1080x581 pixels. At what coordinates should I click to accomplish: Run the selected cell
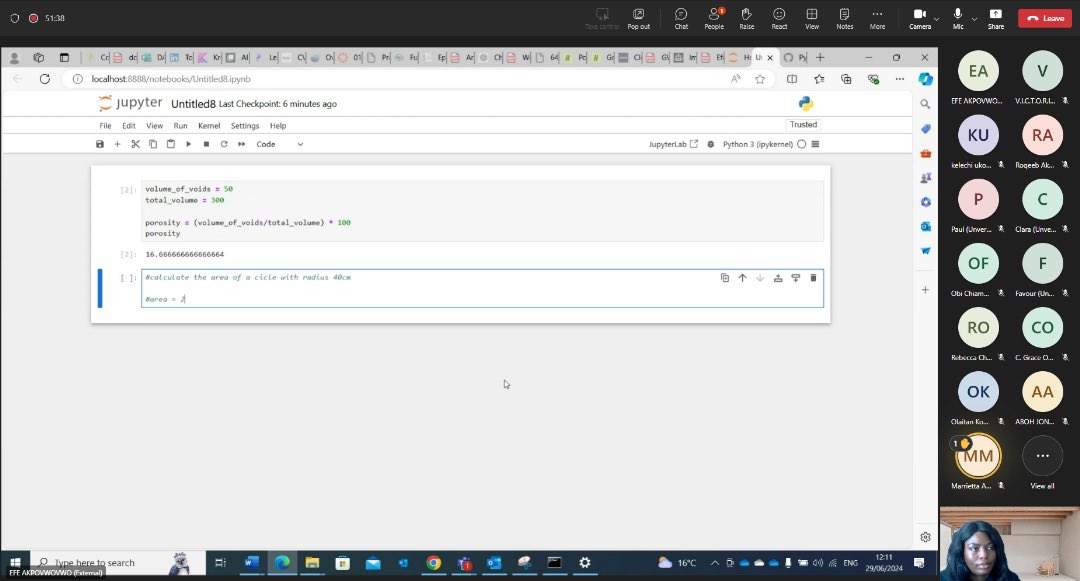(189, 144)
